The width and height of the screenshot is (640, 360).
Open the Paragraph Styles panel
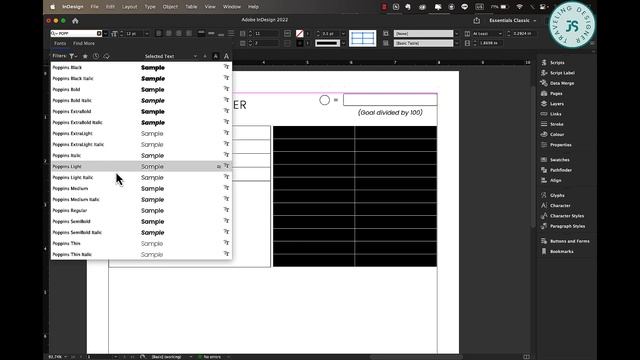(x=563, y=226)
